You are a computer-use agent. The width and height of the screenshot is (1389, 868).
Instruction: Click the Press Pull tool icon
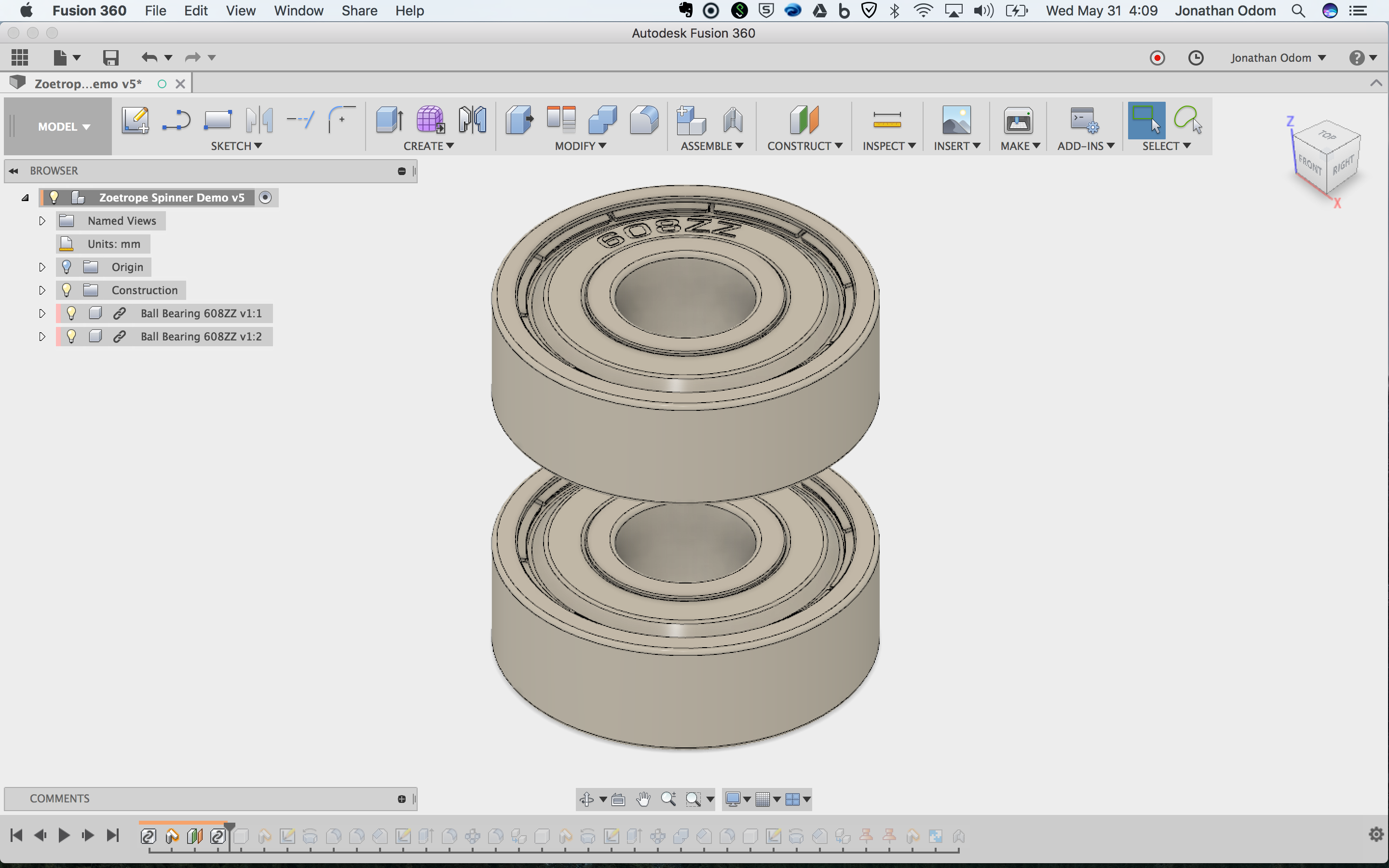click(519, 120)
